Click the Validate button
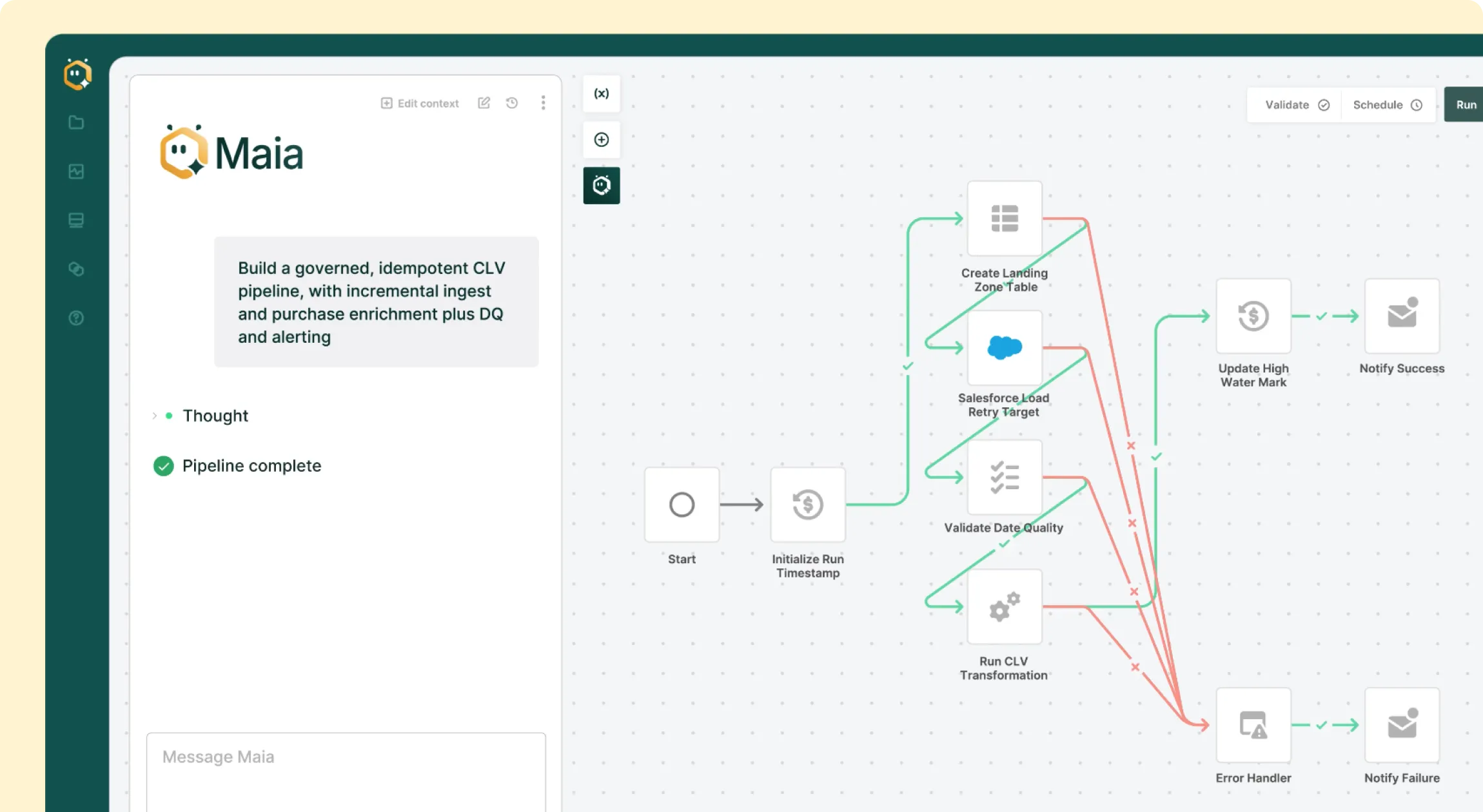1483x812 pixels. 1296,105
